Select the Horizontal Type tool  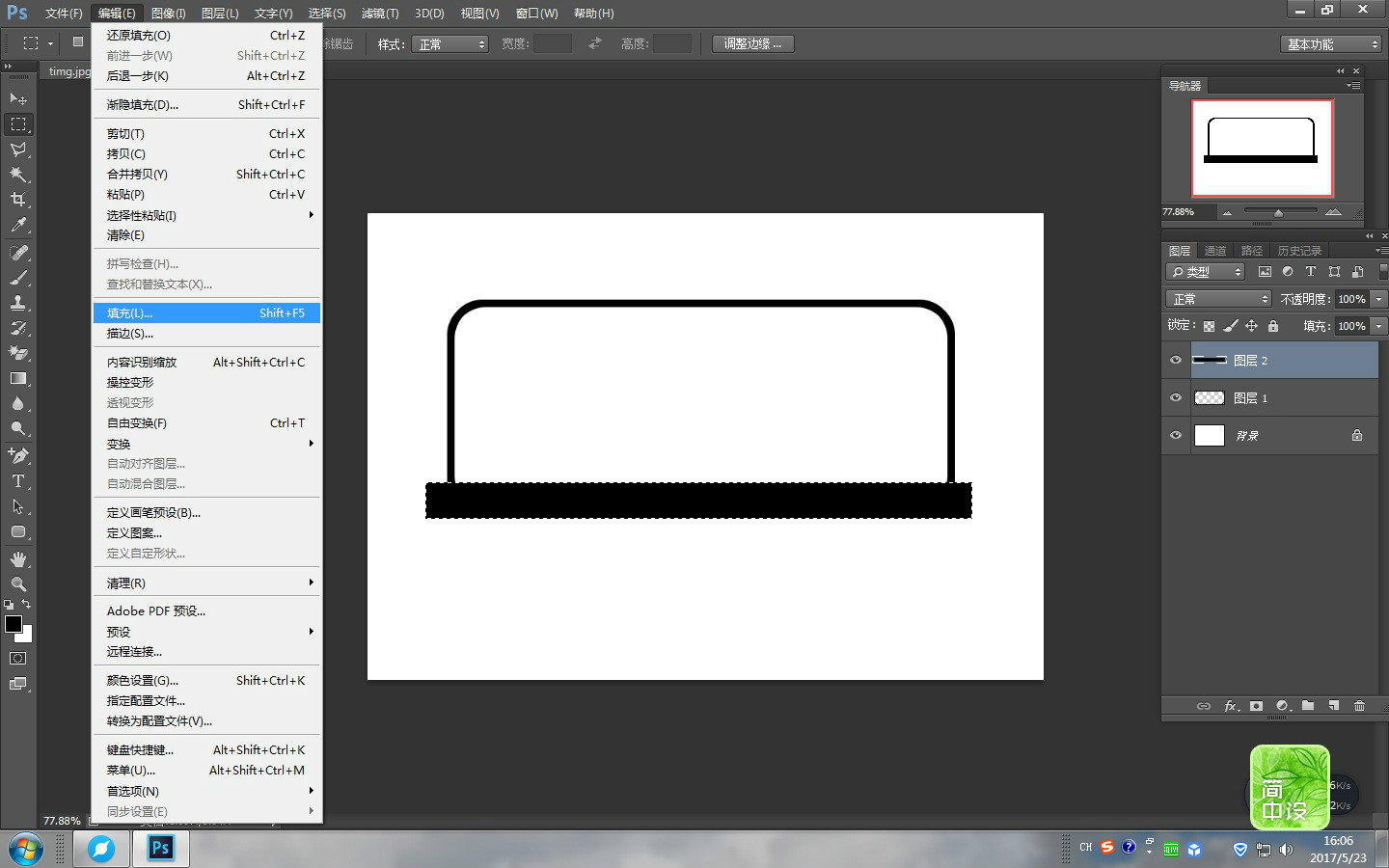[18, 480]
